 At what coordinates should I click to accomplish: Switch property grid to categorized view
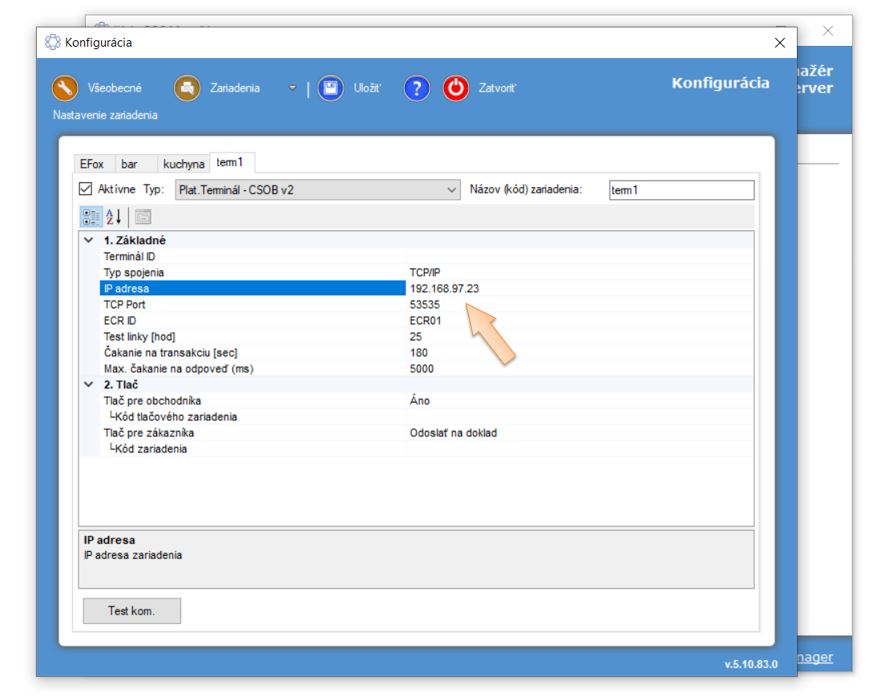[x=90, y=217]
